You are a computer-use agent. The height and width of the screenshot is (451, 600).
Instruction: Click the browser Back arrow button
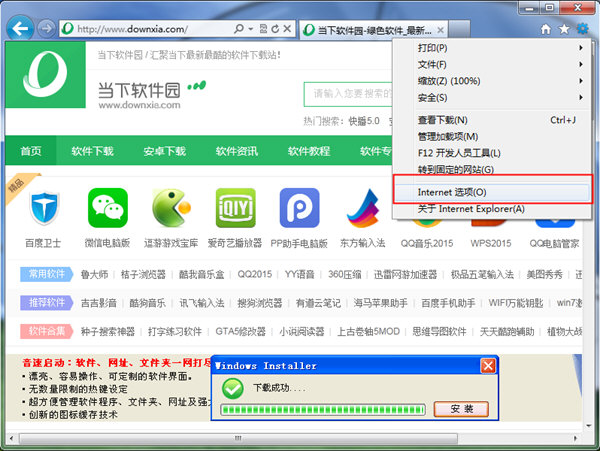tap(20, 28)
